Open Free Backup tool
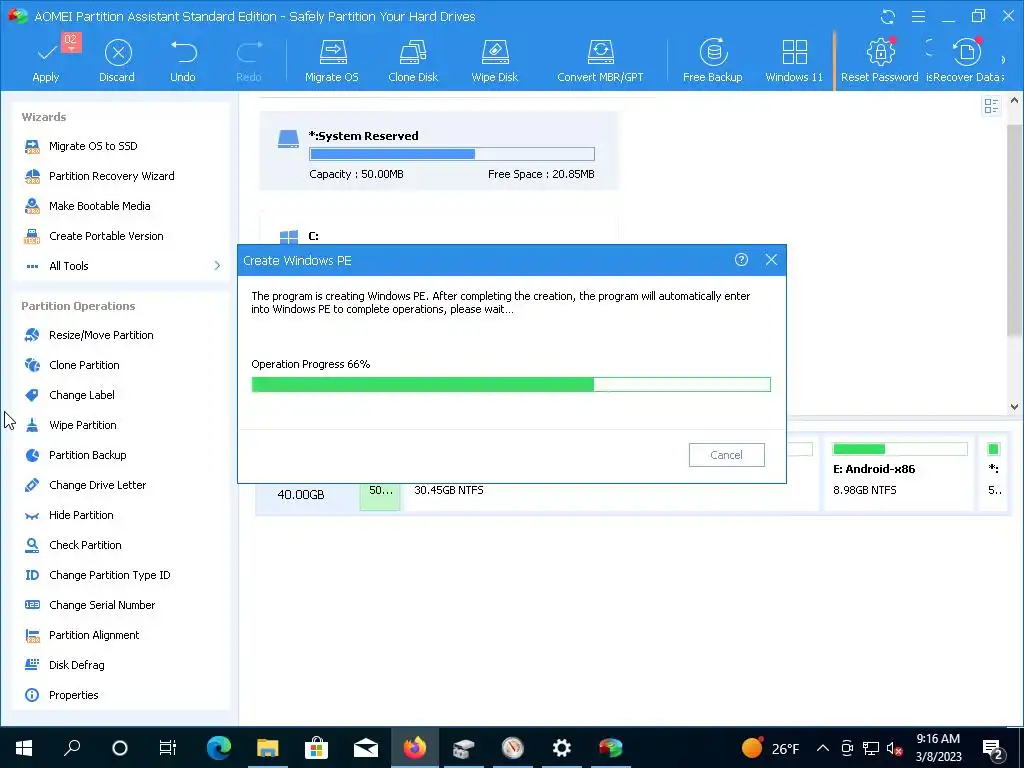This screenshot has width=1024, height=768. click(x=712, y=61)
